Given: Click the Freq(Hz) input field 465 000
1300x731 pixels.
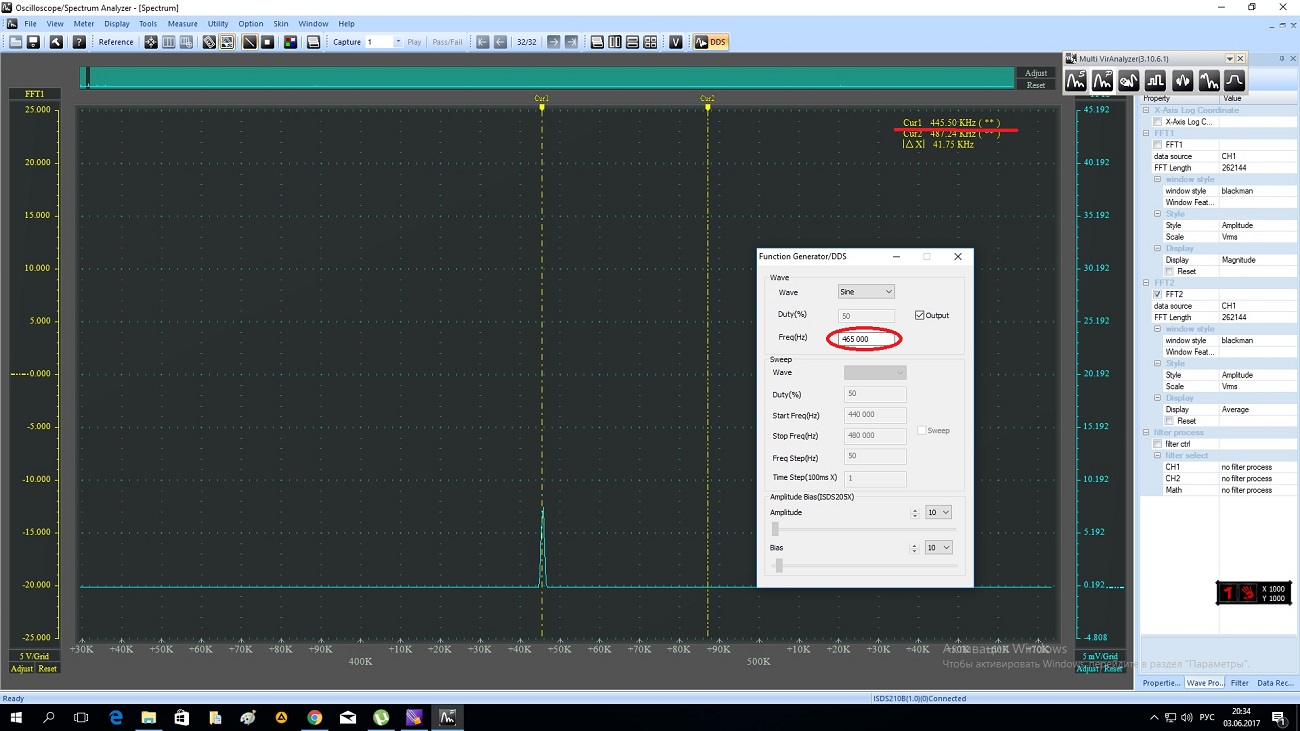Looking at the screenshot, I should click(x=866, y=339).
